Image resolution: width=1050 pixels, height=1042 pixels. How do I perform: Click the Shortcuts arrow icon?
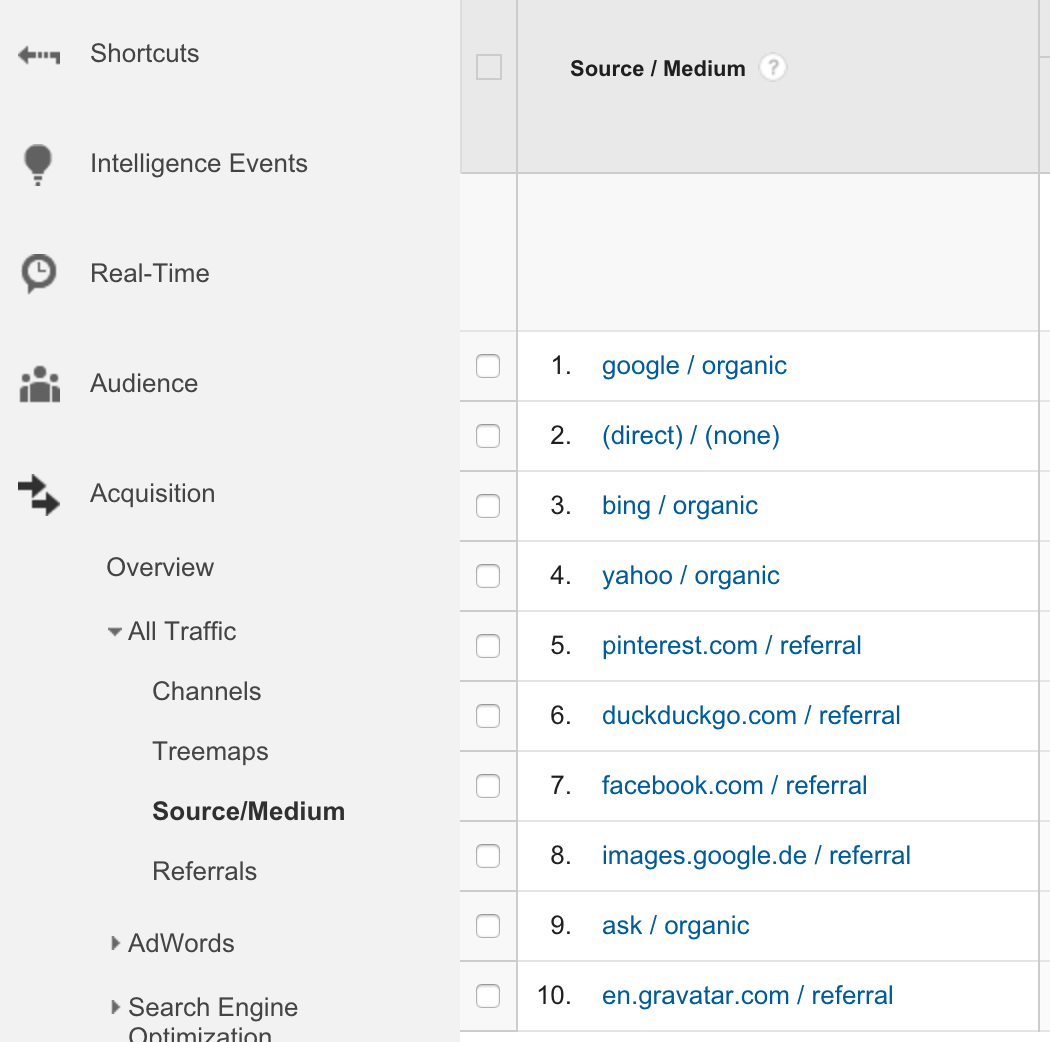tap(39, 55)
